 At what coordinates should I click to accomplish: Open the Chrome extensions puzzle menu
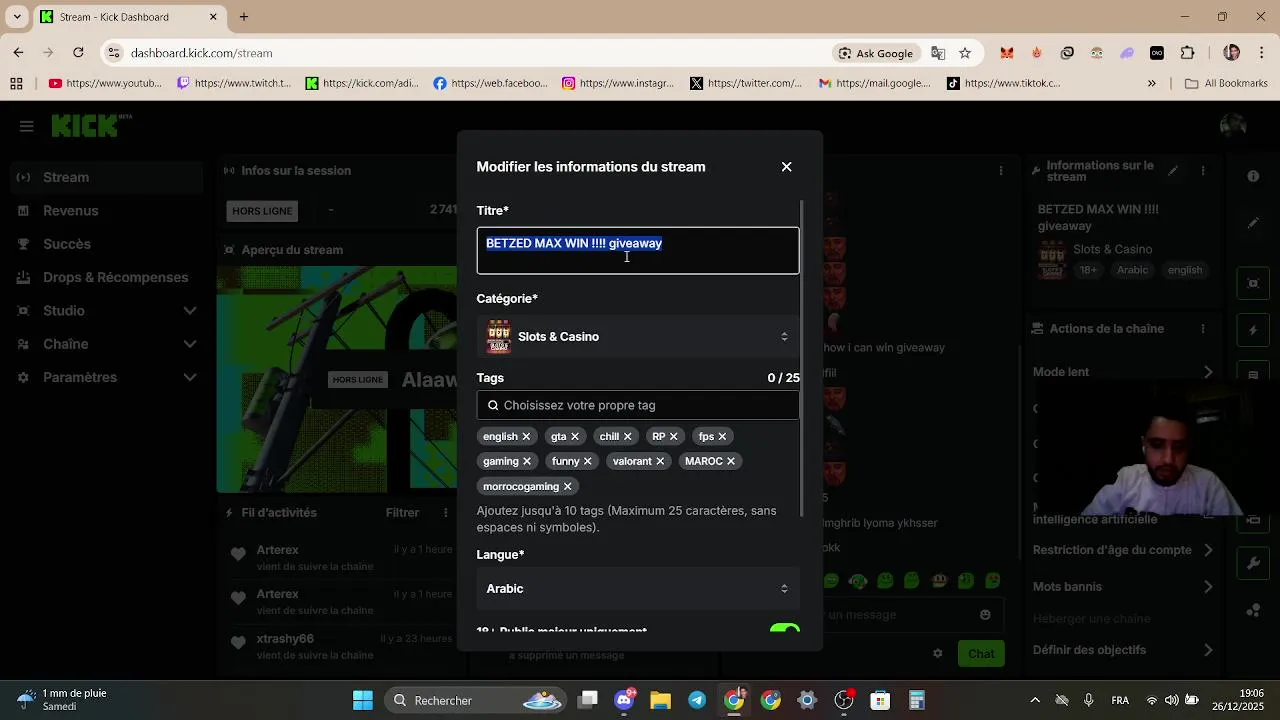coord(1188,53)
